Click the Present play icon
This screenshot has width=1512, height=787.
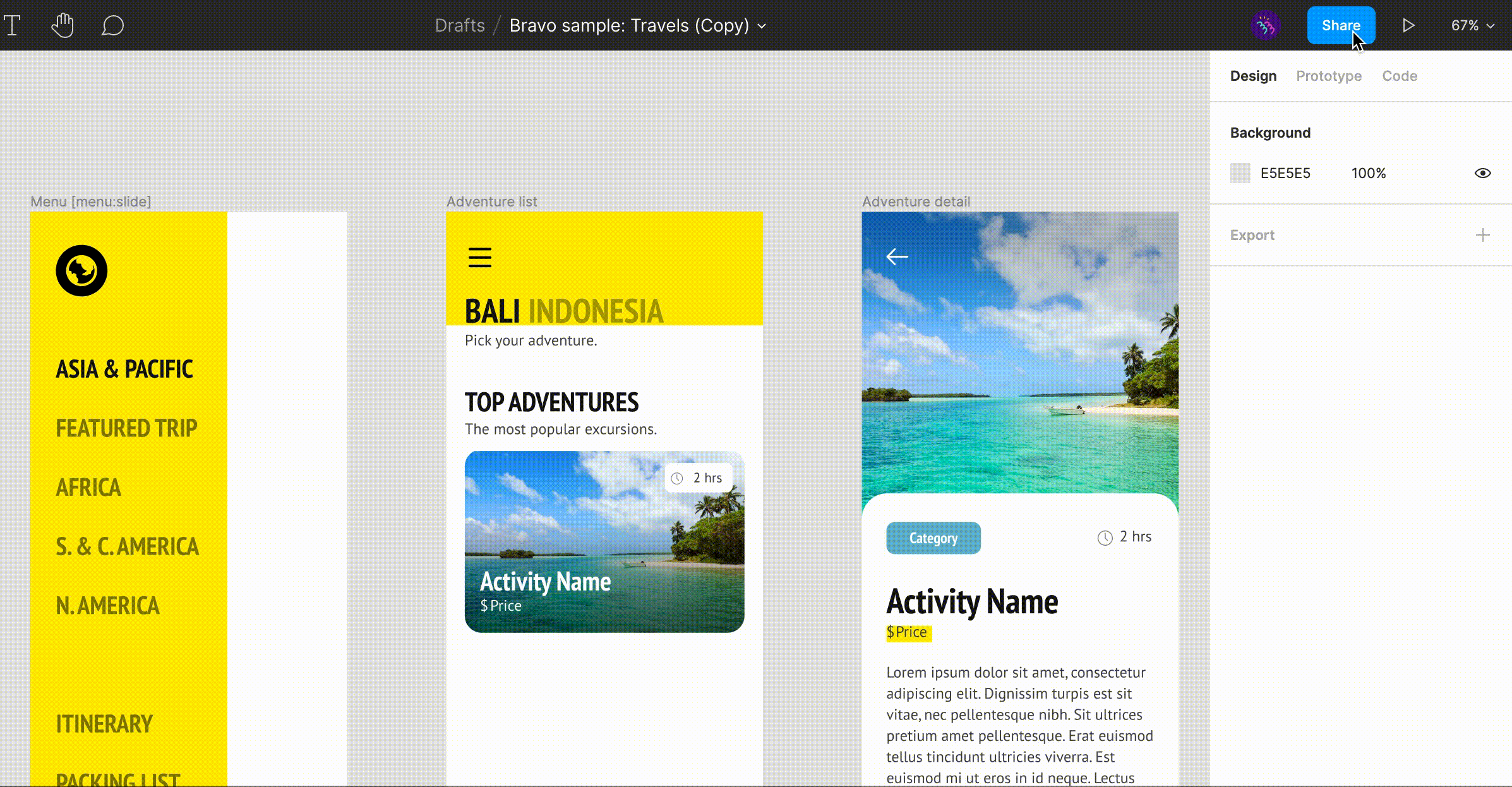[x=1408, y=25]
